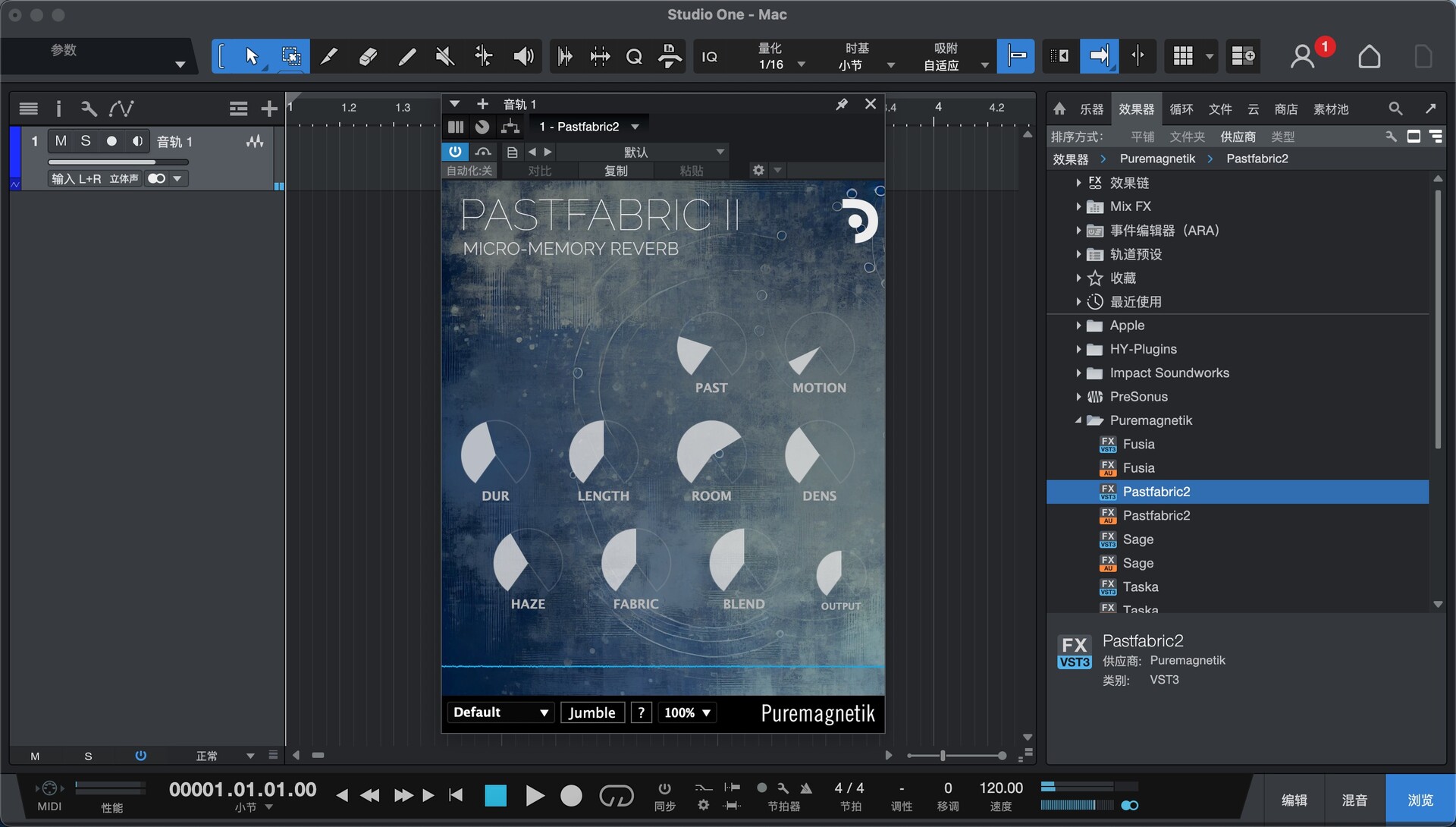This screenshot has width=1456, height=827.
Task: Select Sage VST3 in the browser list
Action: 1238,539
